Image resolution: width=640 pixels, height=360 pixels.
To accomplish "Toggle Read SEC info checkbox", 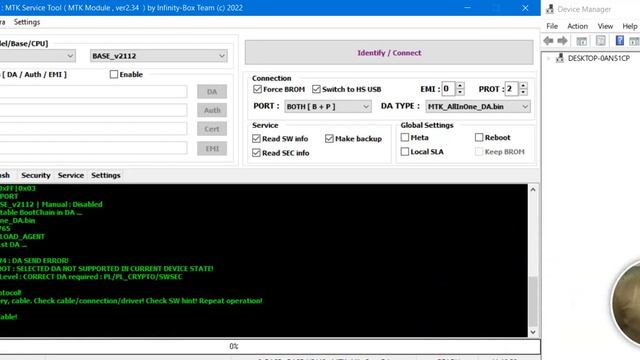I will pyautogui.click(x=256, y=153).
